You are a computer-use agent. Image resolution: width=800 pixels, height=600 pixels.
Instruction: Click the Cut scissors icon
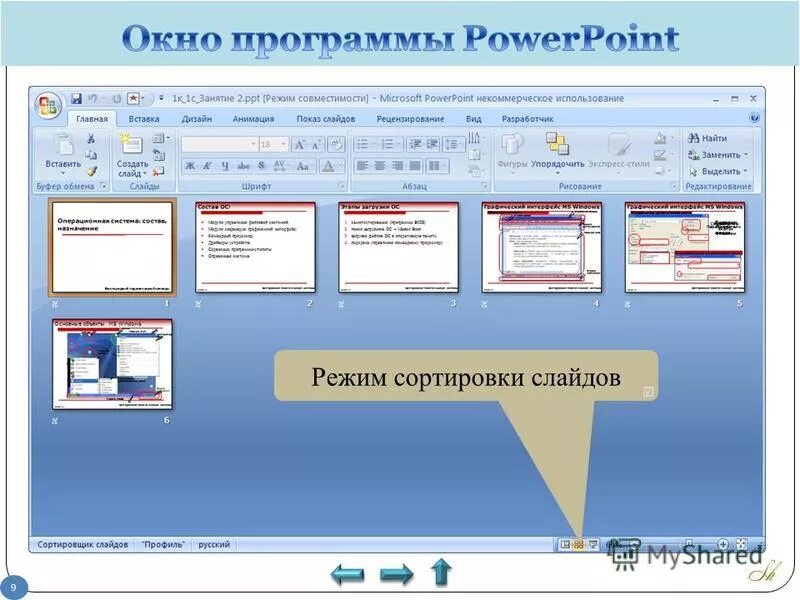(91, 138)
